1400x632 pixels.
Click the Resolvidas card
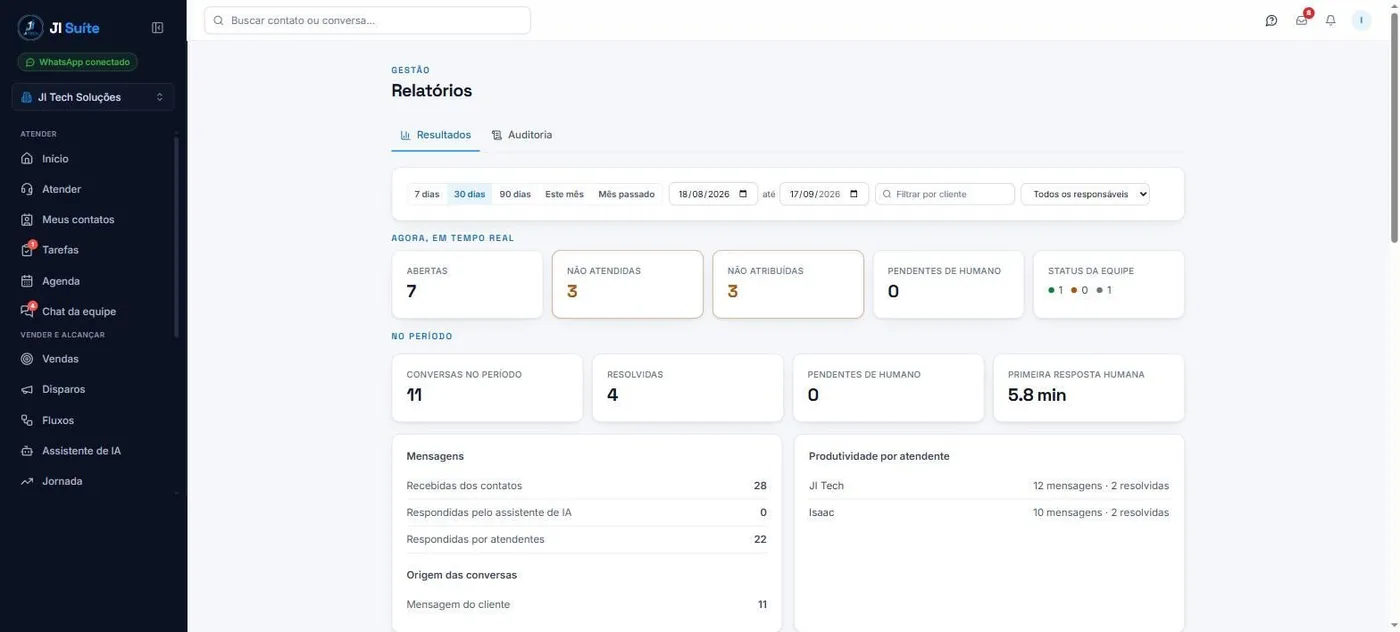[x=688, y=388]
